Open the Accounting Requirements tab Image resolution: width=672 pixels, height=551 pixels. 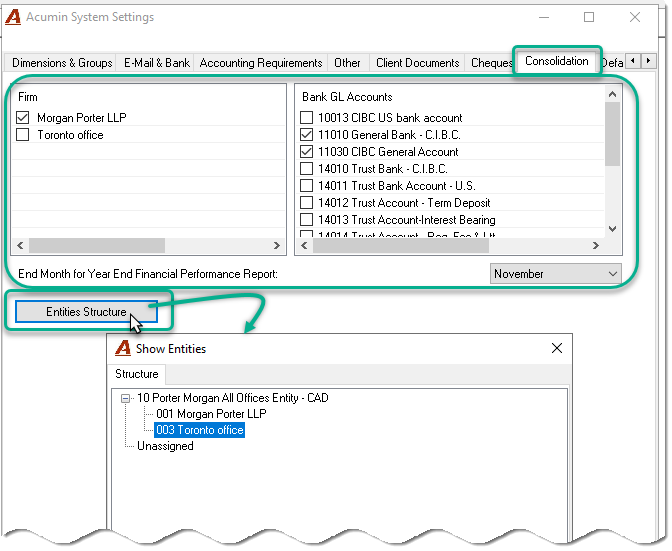point(261,63)
